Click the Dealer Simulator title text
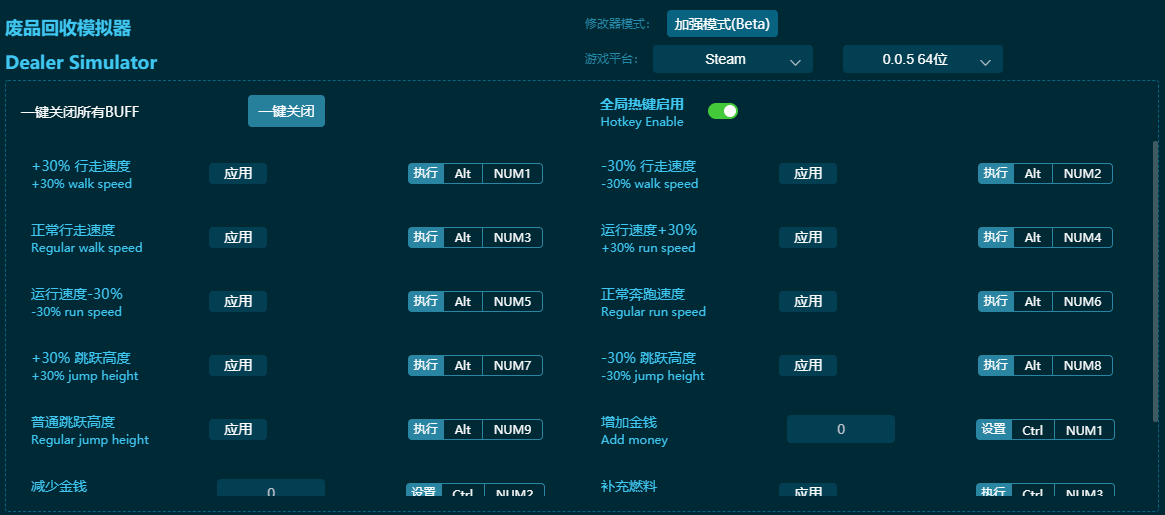This screenshot has height=515, width=1165. pos(81,62)
